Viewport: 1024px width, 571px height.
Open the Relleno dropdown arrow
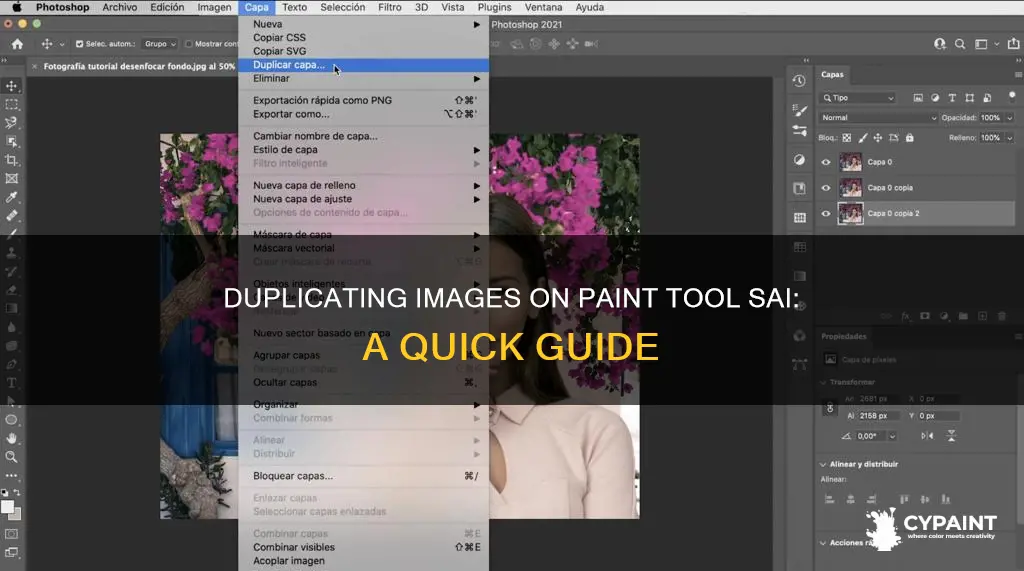(x=1010, y=138)
